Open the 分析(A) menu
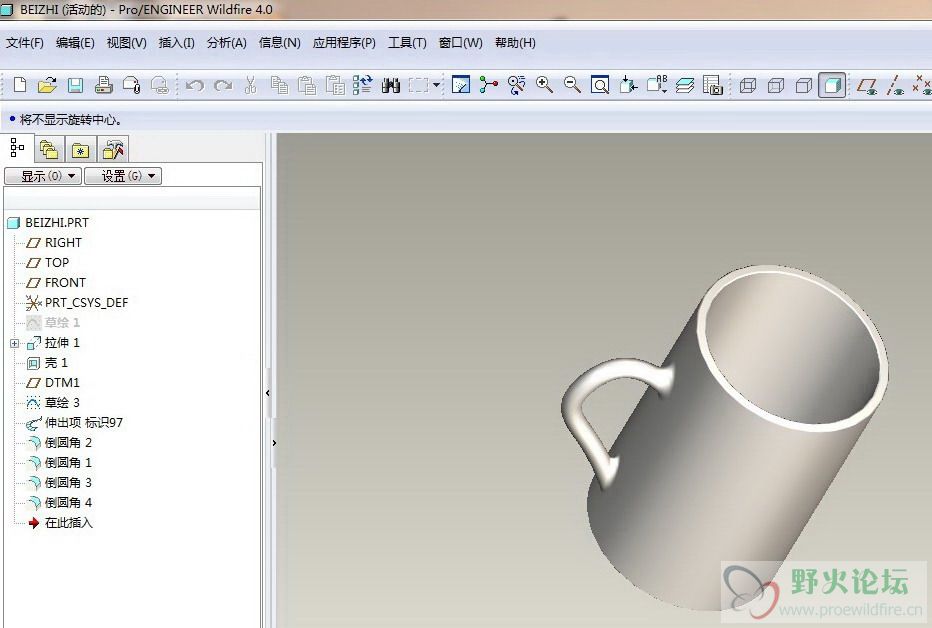 click(226, 43)
